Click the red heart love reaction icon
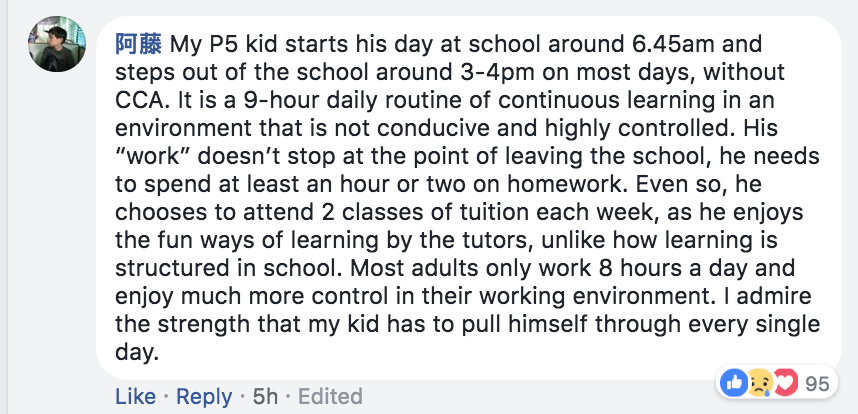This screenshot has width=858, height=414. pos(785,383)
